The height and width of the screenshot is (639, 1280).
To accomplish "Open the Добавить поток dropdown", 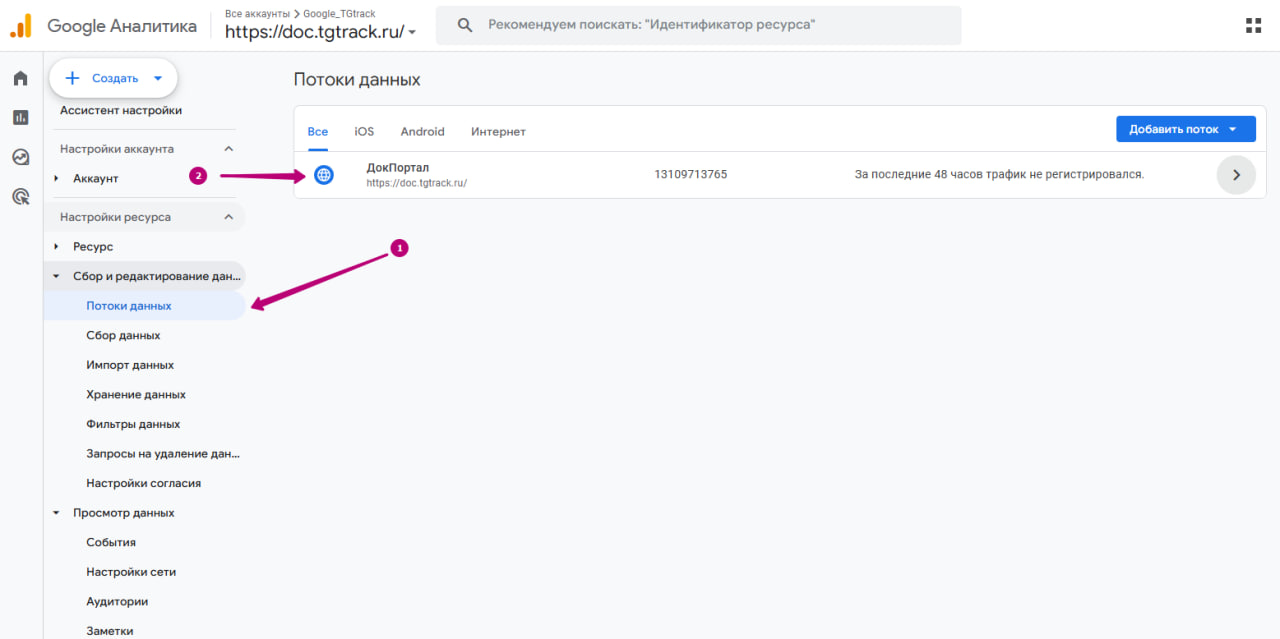I will [x=1185, y=129].
